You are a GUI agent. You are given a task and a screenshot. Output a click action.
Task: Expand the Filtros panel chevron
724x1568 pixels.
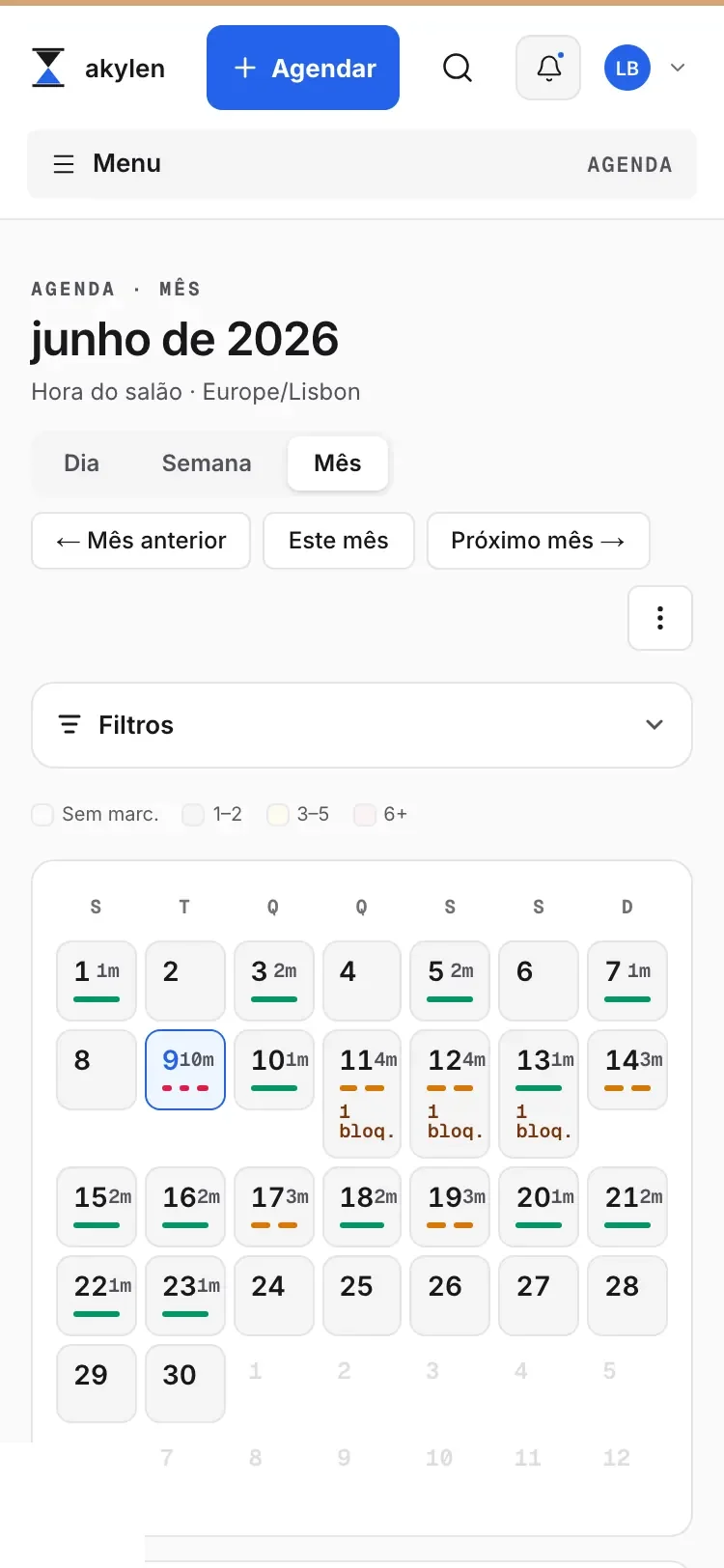(x=654, y=725)
